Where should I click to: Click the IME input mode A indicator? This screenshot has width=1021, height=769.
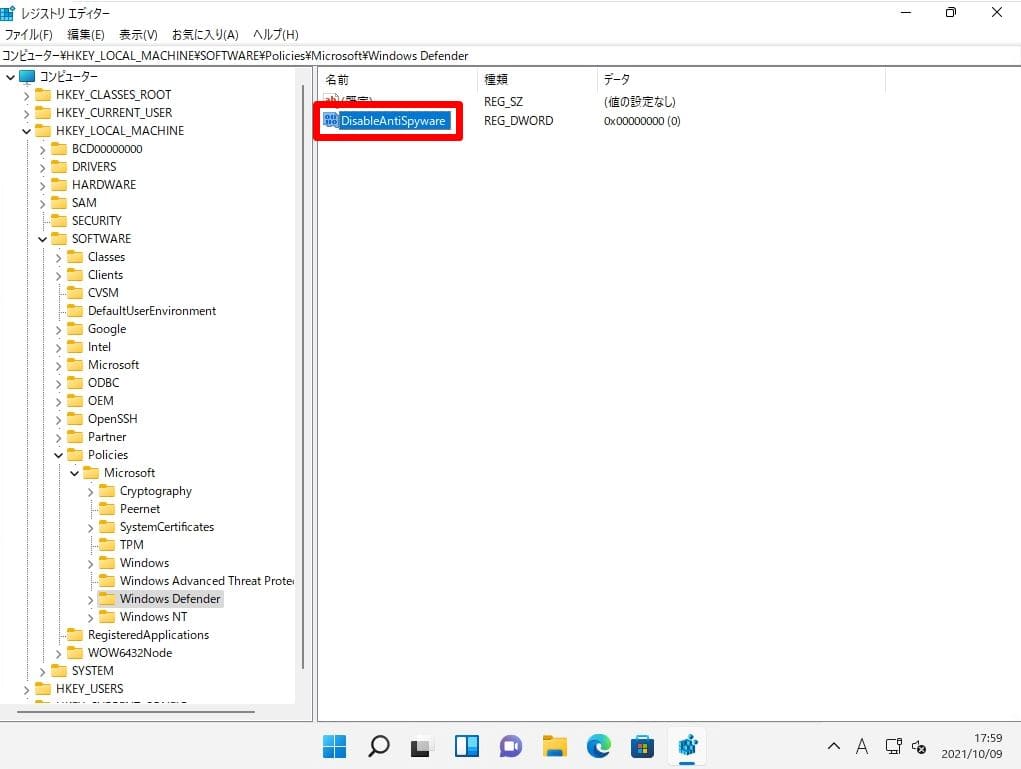862,747
